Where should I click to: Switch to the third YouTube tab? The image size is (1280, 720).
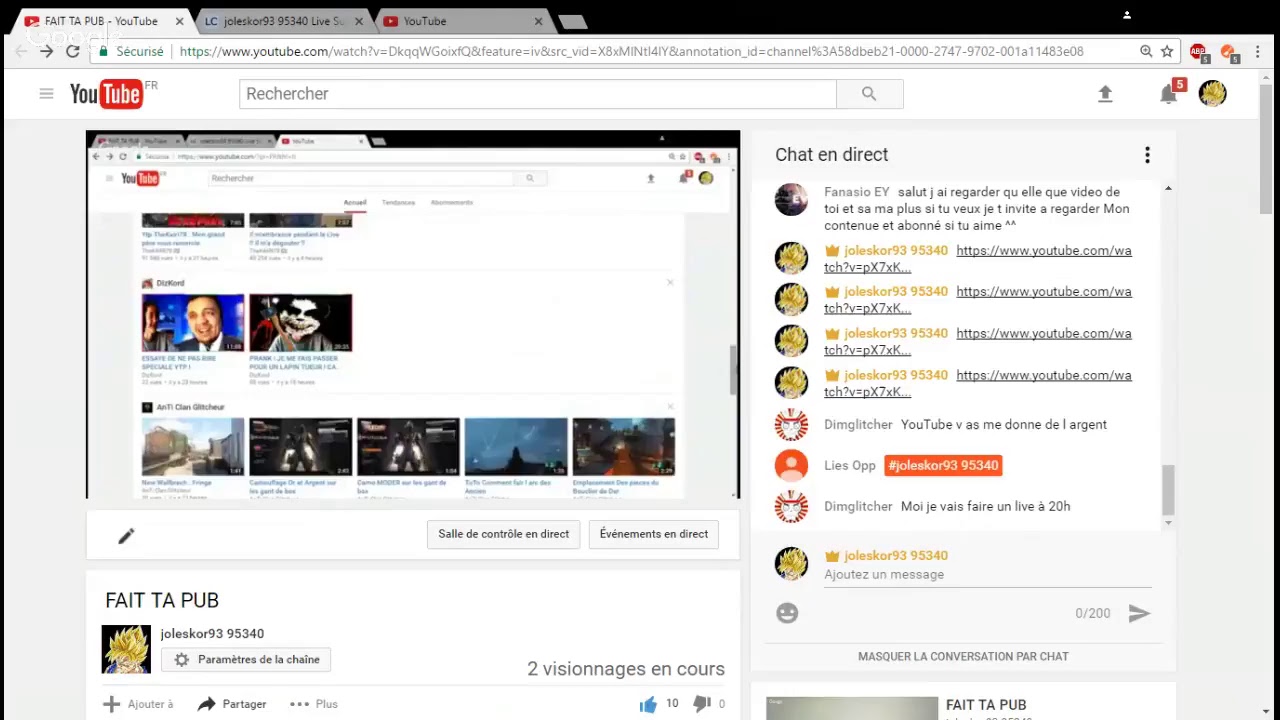point(460,21)
